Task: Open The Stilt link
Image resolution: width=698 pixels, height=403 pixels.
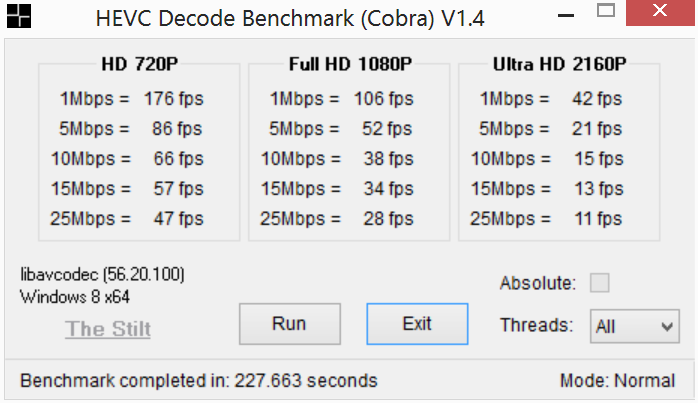Action: click(108, 329)
